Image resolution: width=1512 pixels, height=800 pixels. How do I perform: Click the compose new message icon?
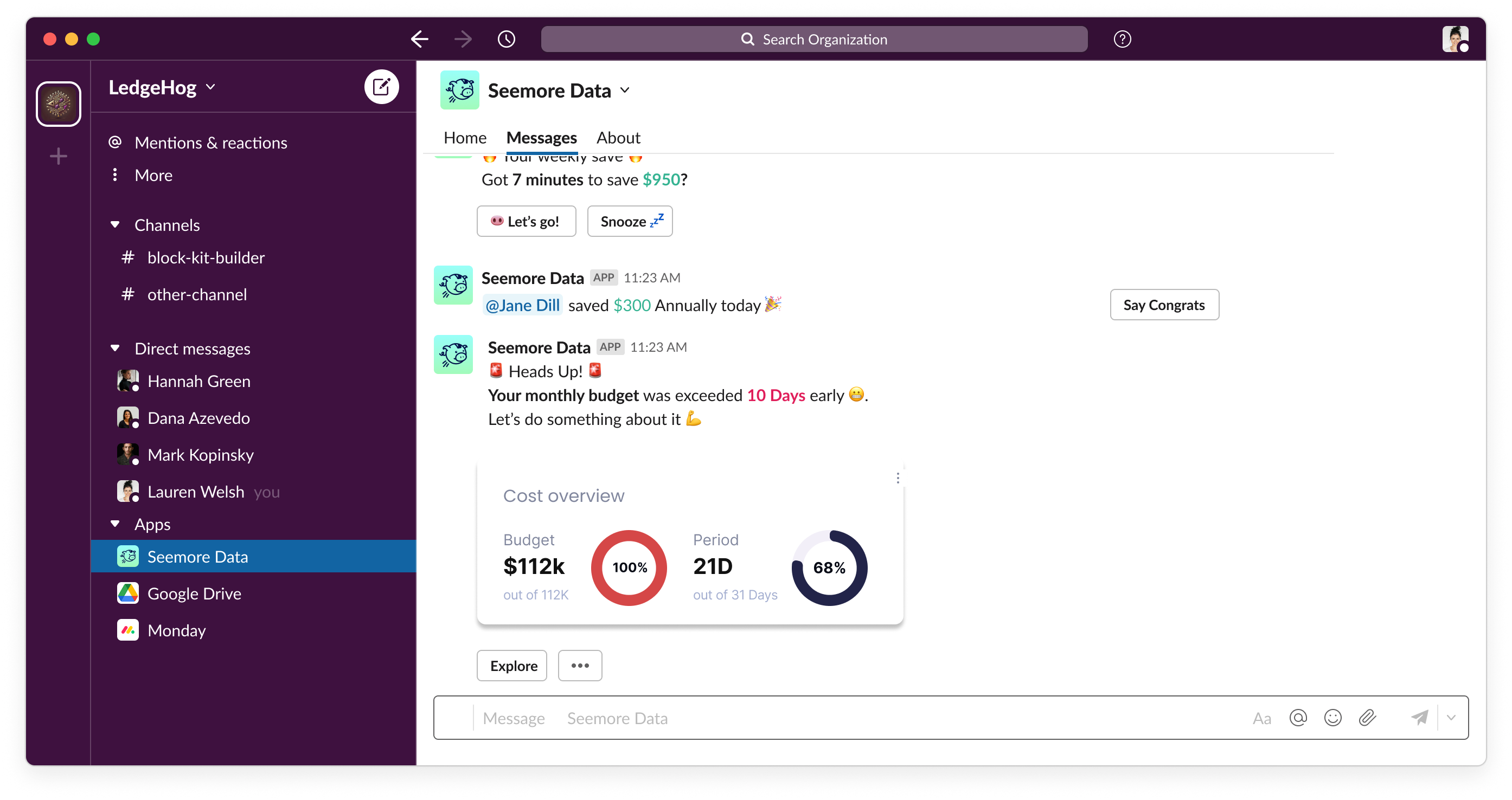pyautogui.click(x=381, y=87)
